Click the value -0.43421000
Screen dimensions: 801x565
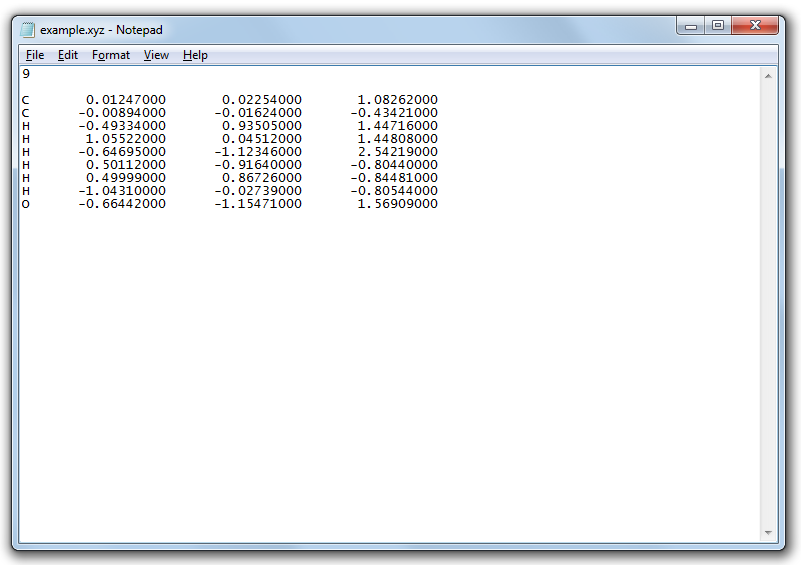pos(394,112)
